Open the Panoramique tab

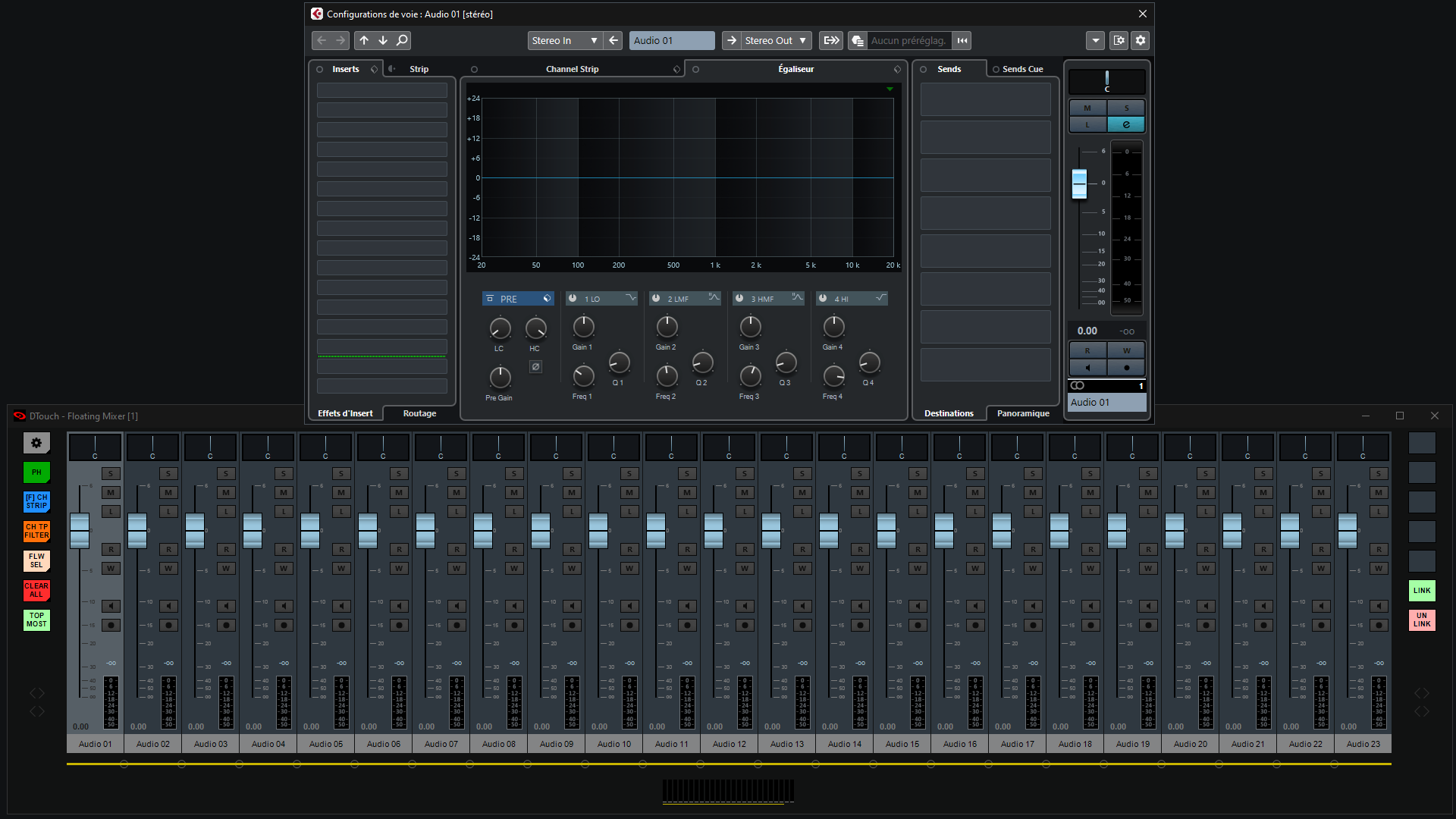[1023, 413]
